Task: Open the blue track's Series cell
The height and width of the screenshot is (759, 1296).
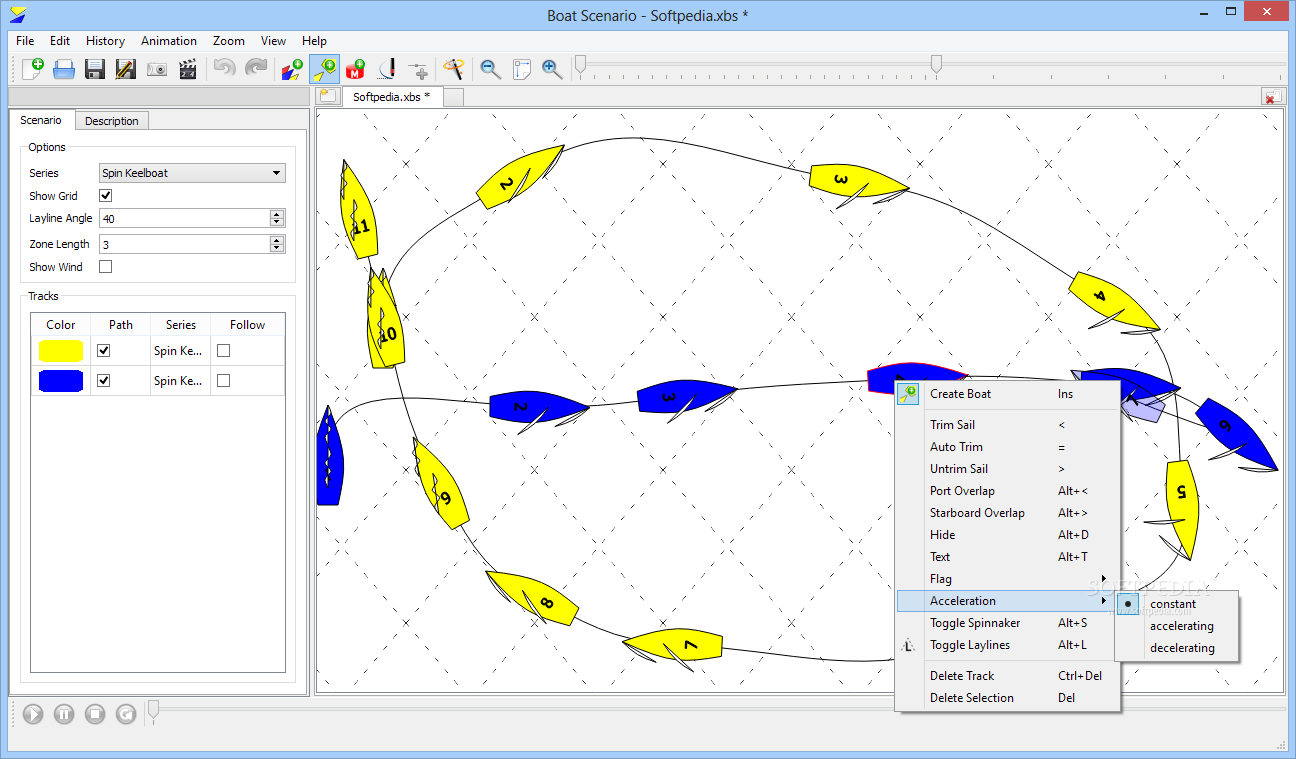Action: (x=180, y=381)
